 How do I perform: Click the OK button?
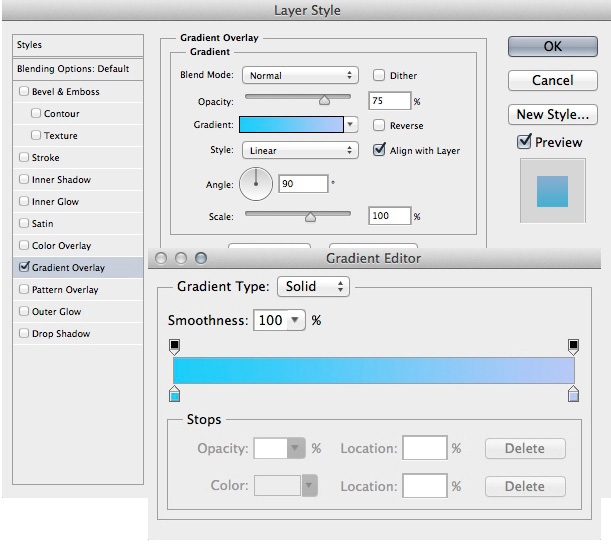point(552,46)
